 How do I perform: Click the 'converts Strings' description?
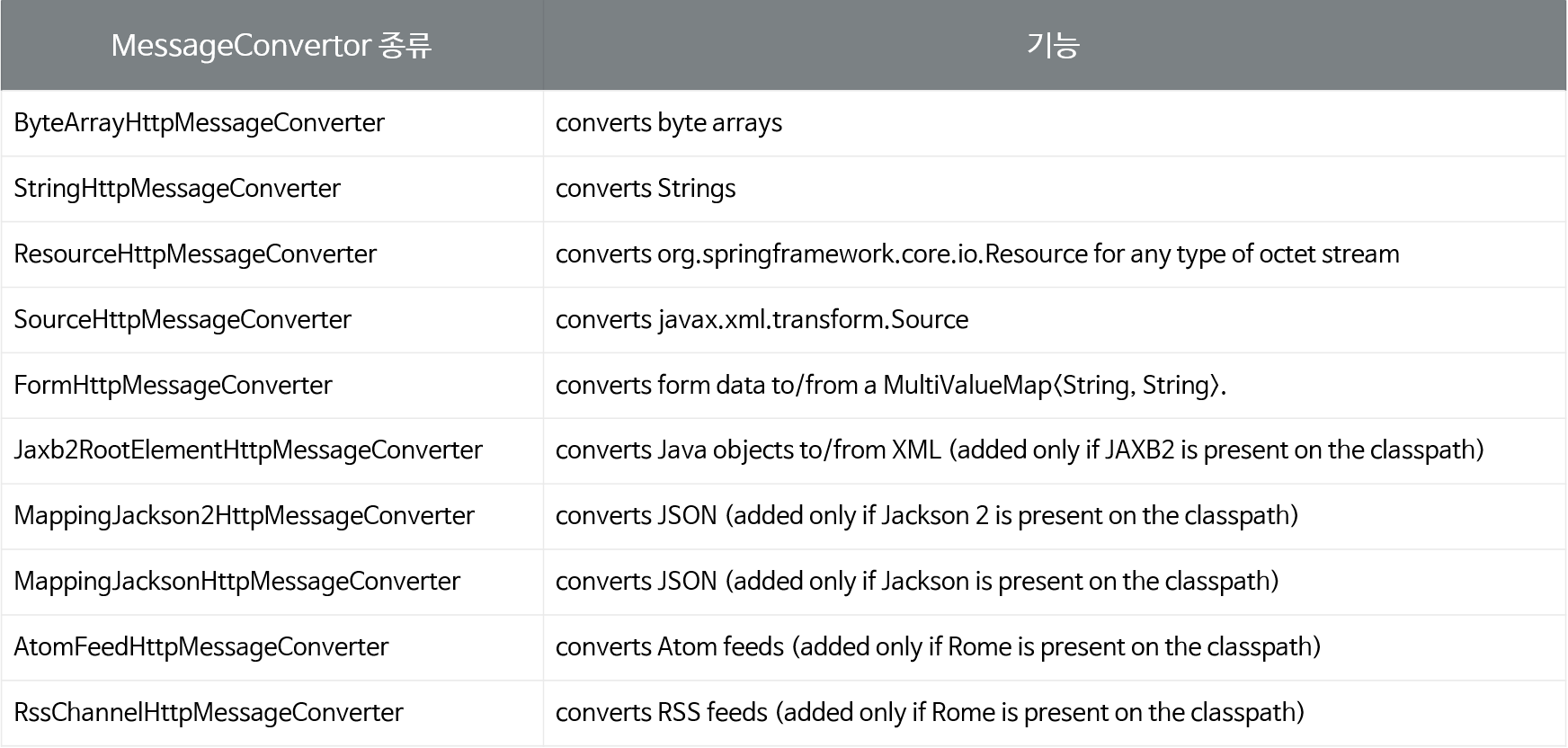pos(646,189)
